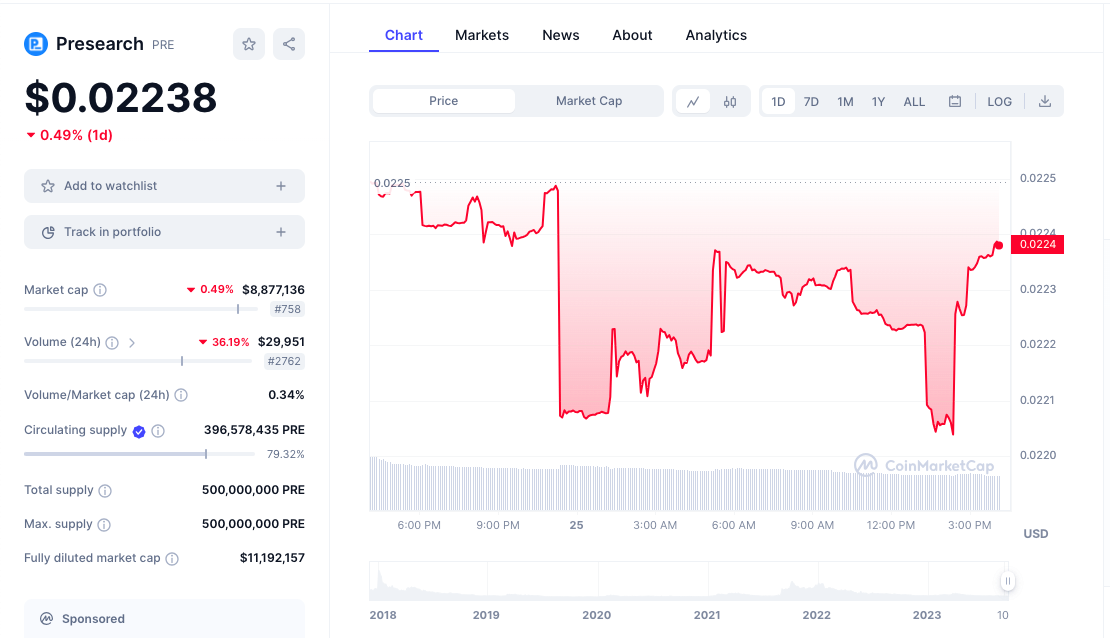Open the Markets tab
Image resolution: width=1110 pixels, height=638 pixels.
482,35
